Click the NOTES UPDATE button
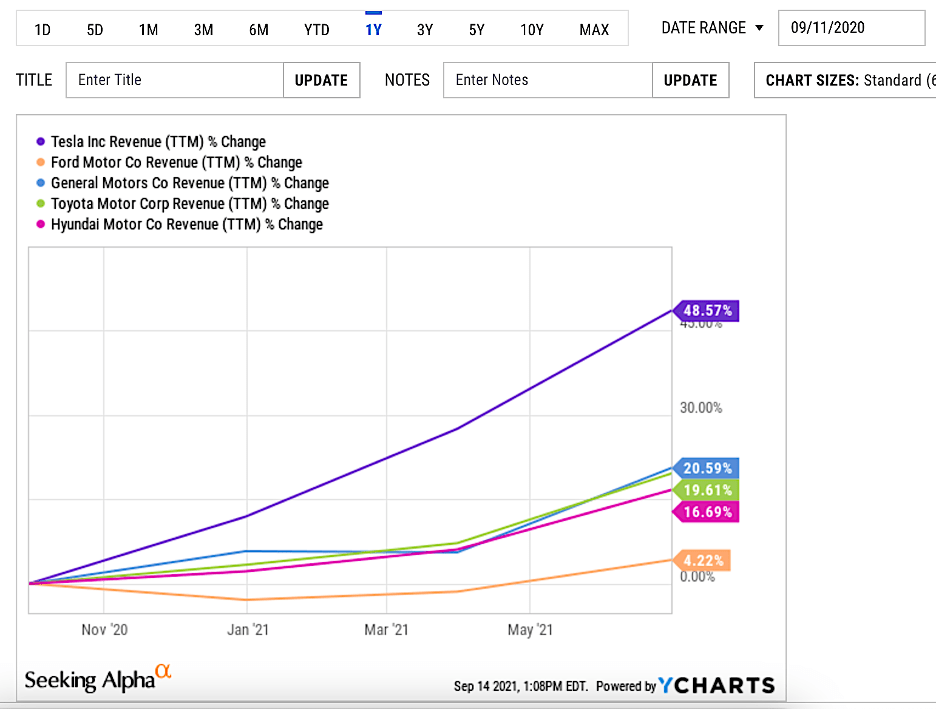Screen dimensions: 936x710 [690, 80]
